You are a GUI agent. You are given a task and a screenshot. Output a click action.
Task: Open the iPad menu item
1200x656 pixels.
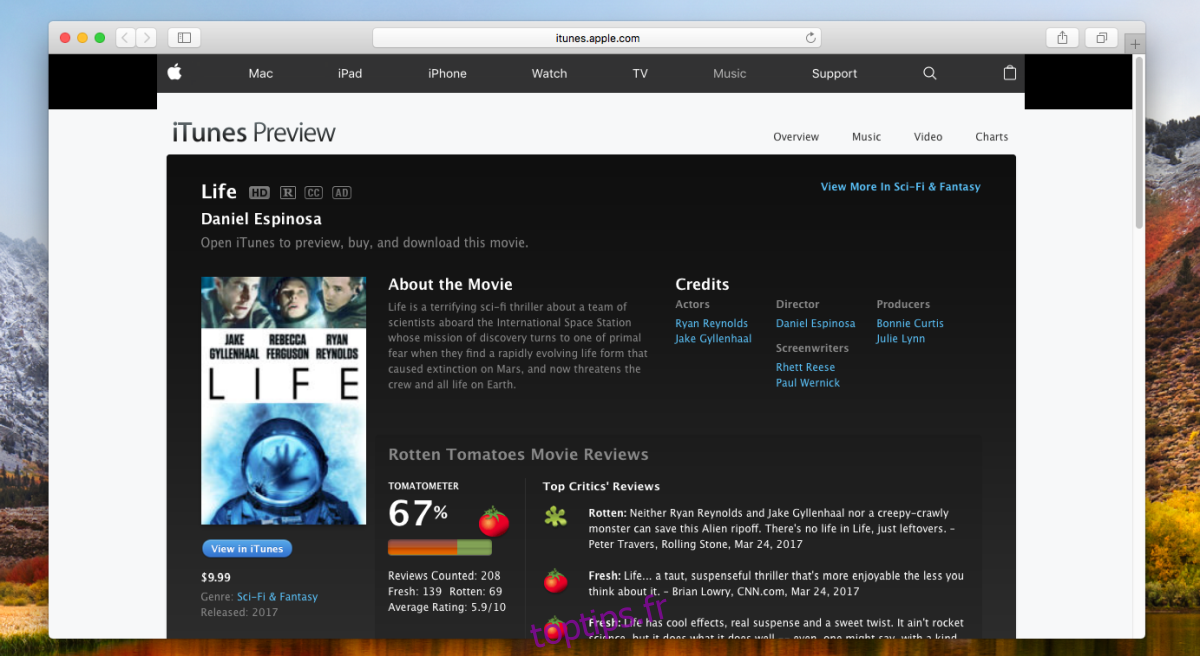[x=350, y=73]
